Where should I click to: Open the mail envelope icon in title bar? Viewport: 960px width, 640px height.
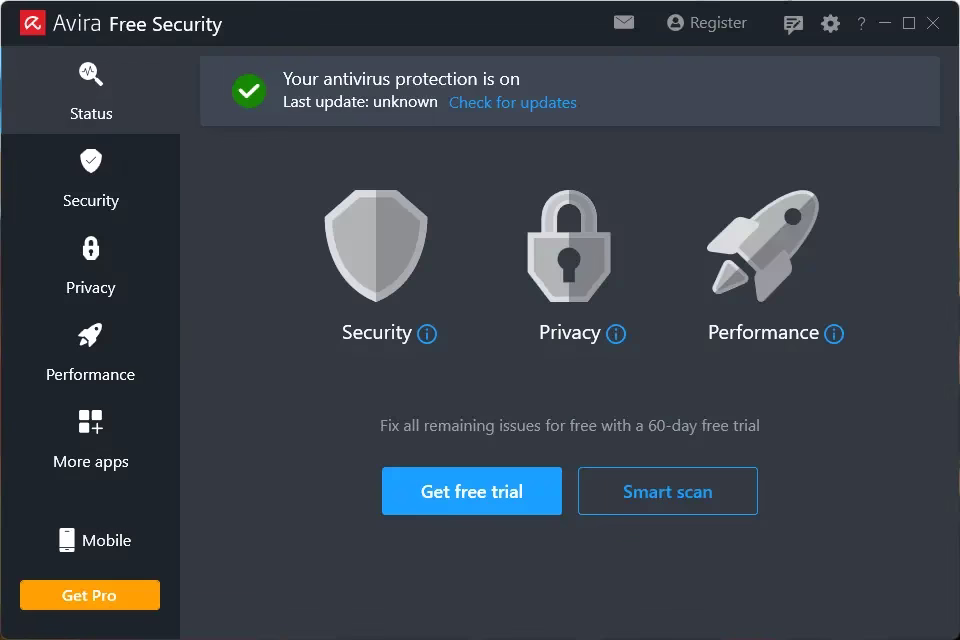point(624,22)
